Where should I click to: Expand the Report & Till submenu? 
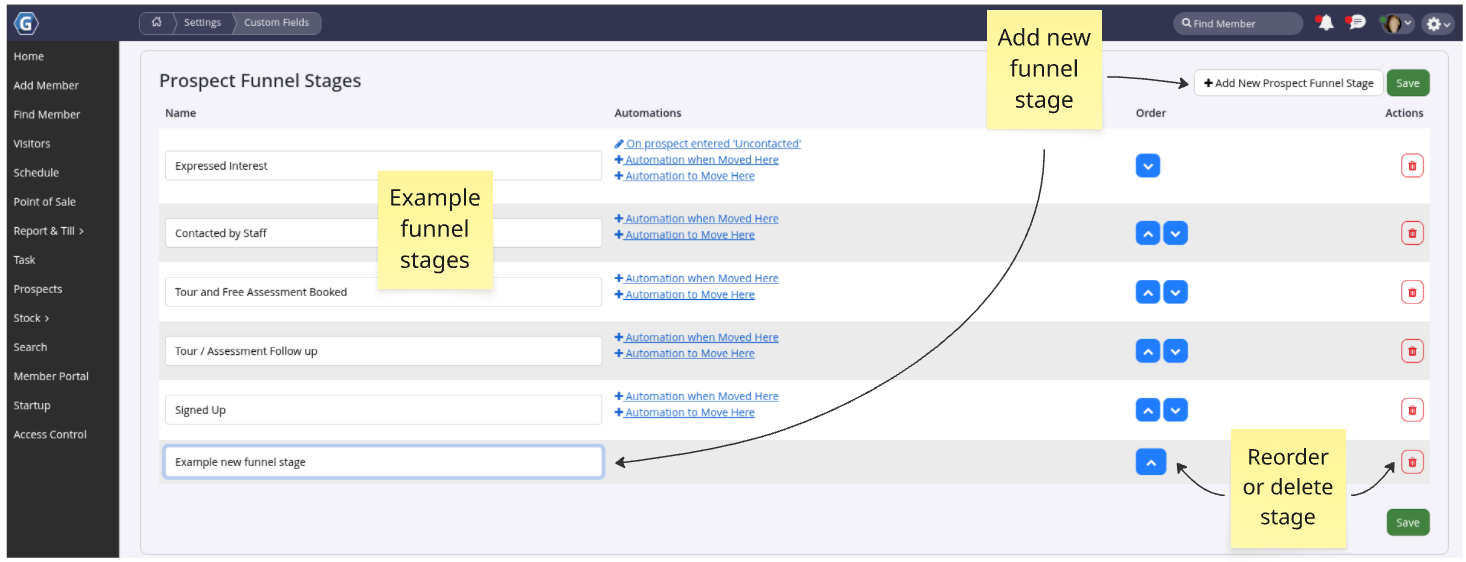tap(49, 231)
